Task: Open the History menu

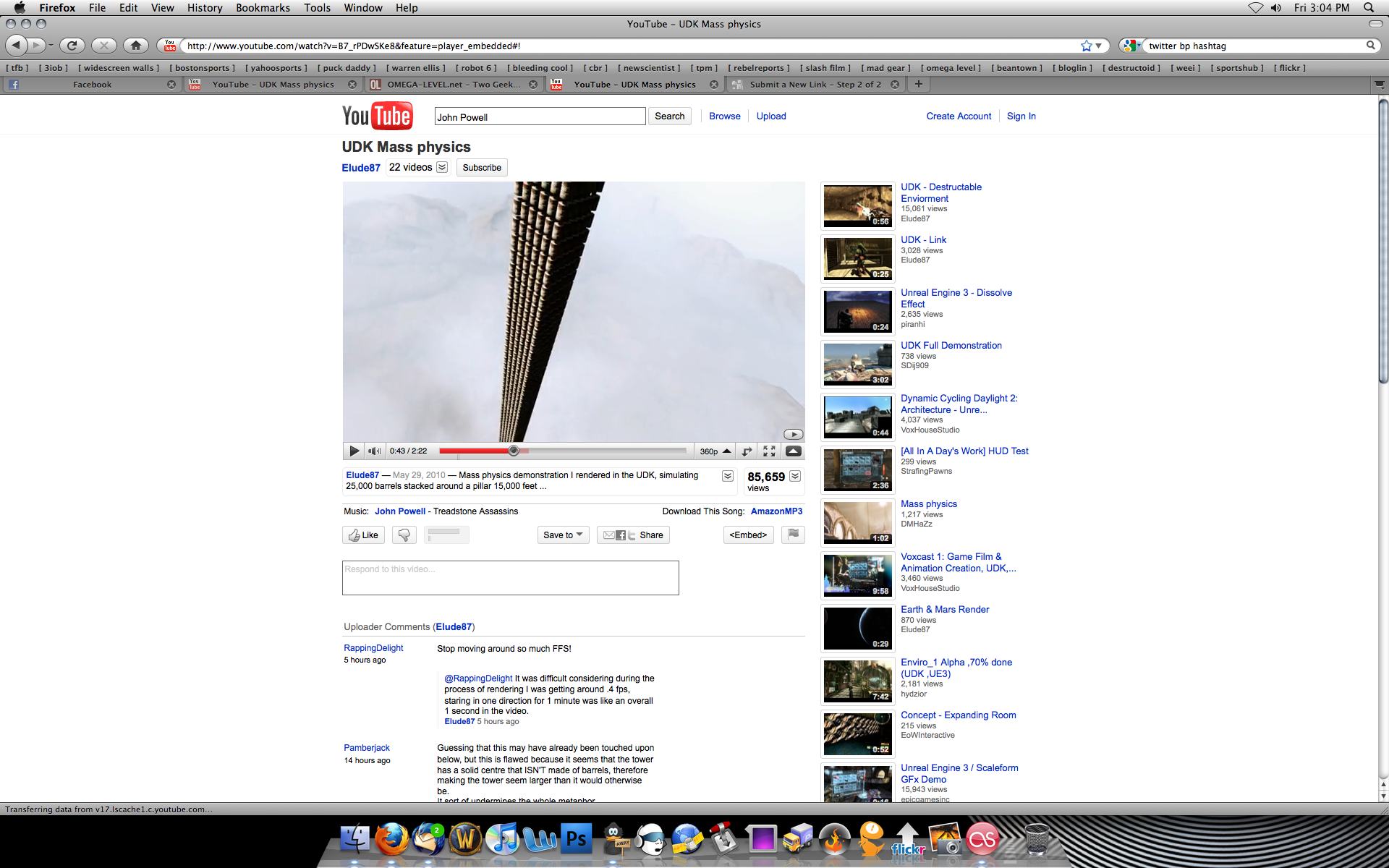Action: coord(205,8)
